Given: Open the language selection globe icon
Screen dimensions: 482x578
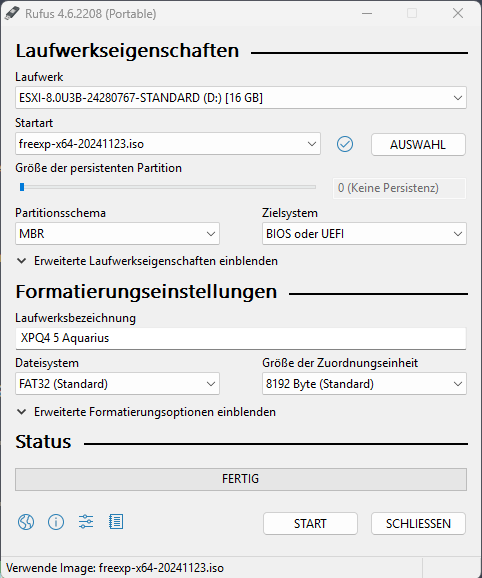Looking at the screenshot, I should click(26, 522).
